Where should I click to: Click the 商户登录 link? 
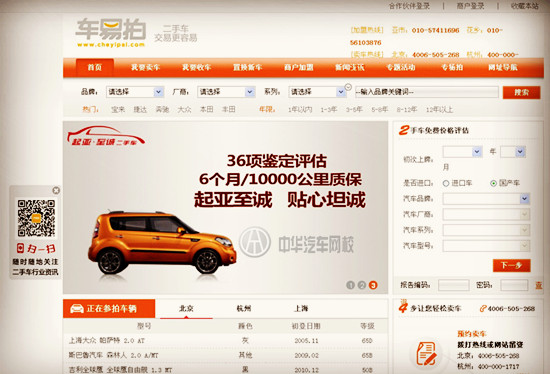470,6
